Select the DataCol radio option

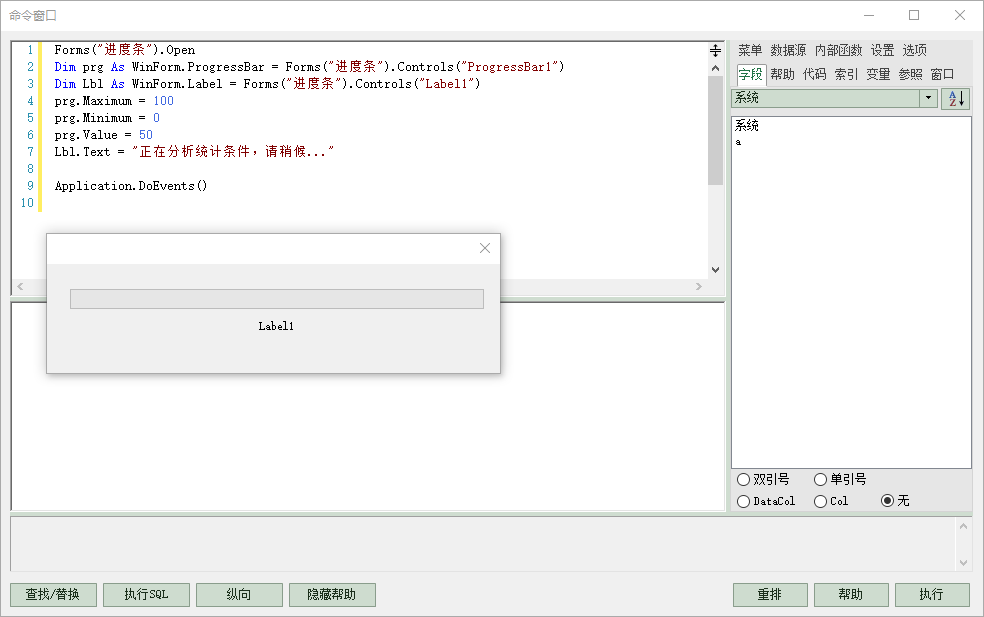766,501
